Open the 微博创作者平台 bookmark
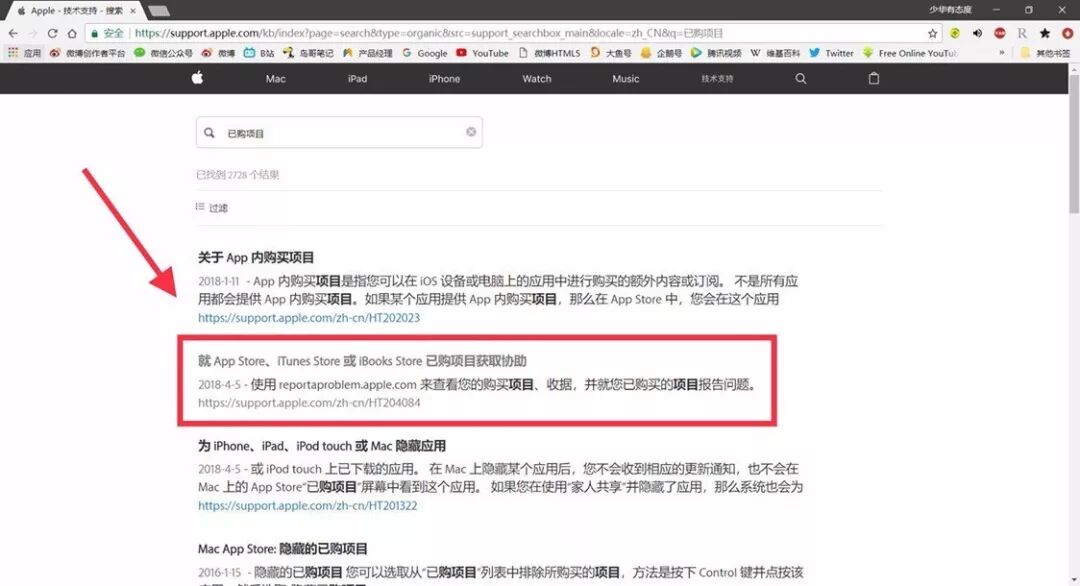The height and width of the screenshot is (586, 1080). pyautogui.click(x=87, y=53)
